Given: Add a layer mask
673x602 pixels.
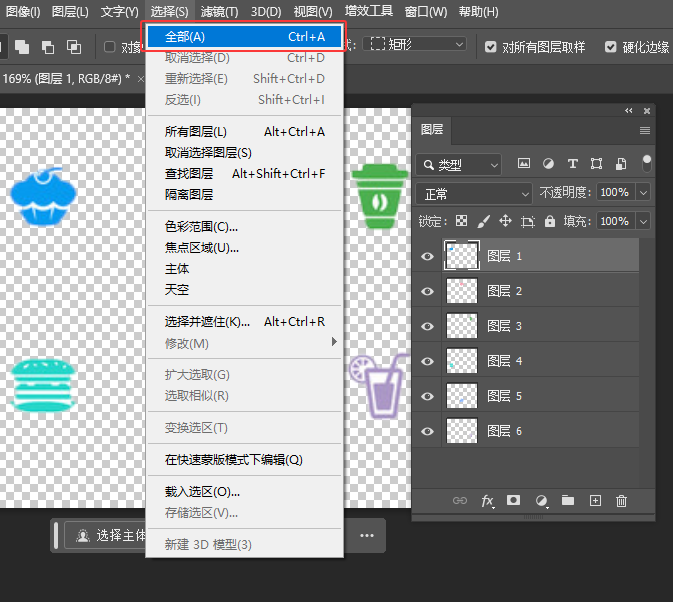Looking at the screenshot, I should click(514, 501).
